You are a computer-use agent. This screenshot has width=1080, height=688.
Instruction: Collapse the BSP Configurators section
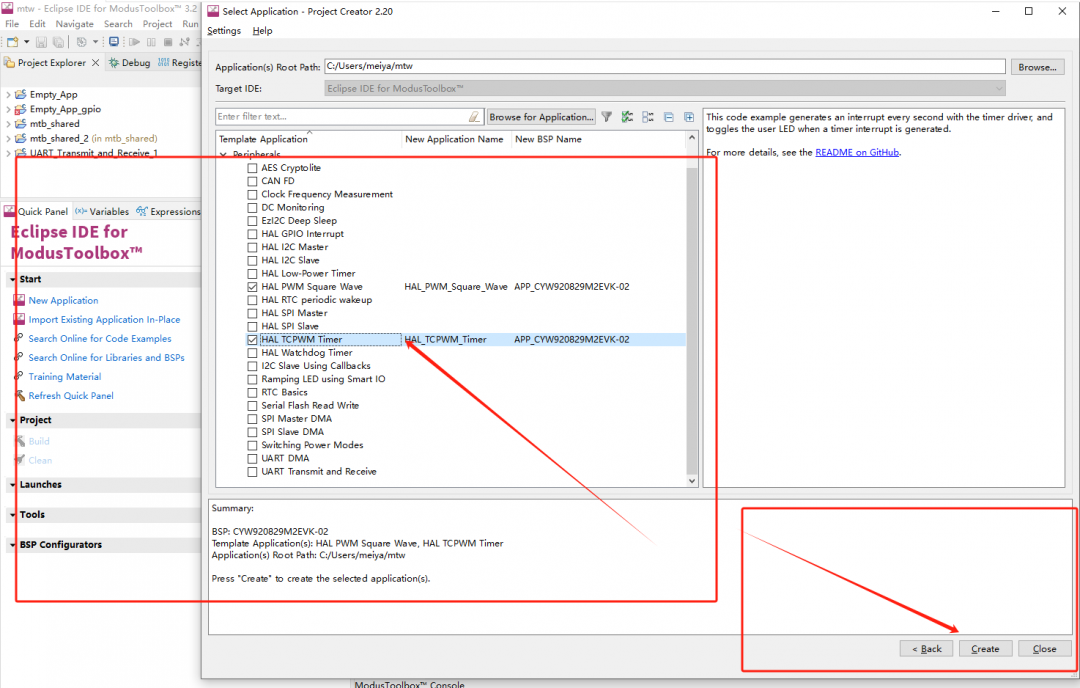(13, 545)
